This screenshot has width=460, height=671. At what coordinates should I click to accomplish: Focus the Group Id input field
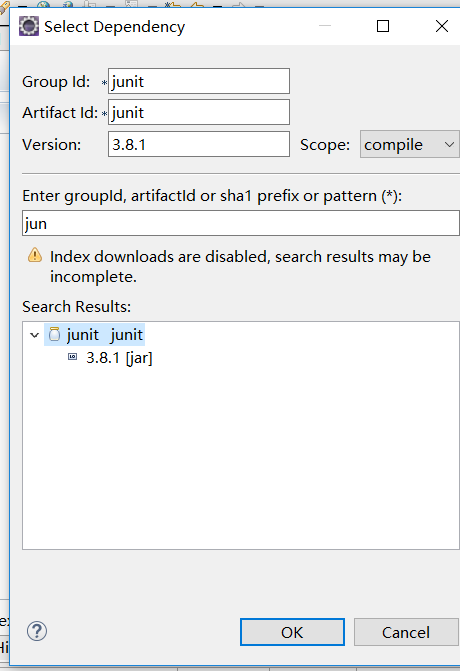pyautogui.click(x=199, y=81)
